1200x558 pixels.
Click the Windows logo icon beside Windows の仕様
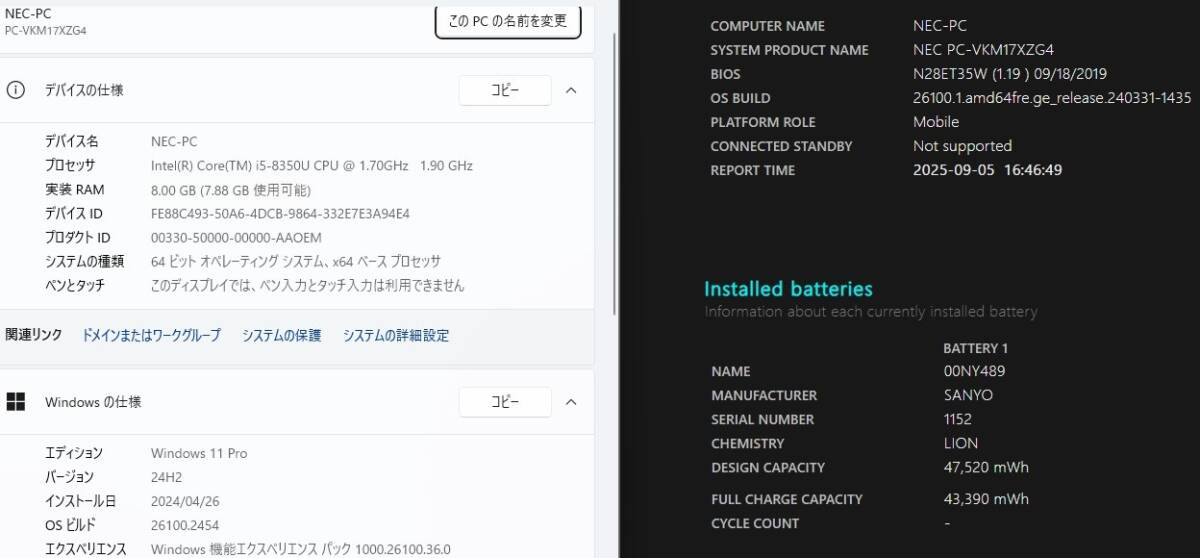pyautogui.click(x=16, y=402)
